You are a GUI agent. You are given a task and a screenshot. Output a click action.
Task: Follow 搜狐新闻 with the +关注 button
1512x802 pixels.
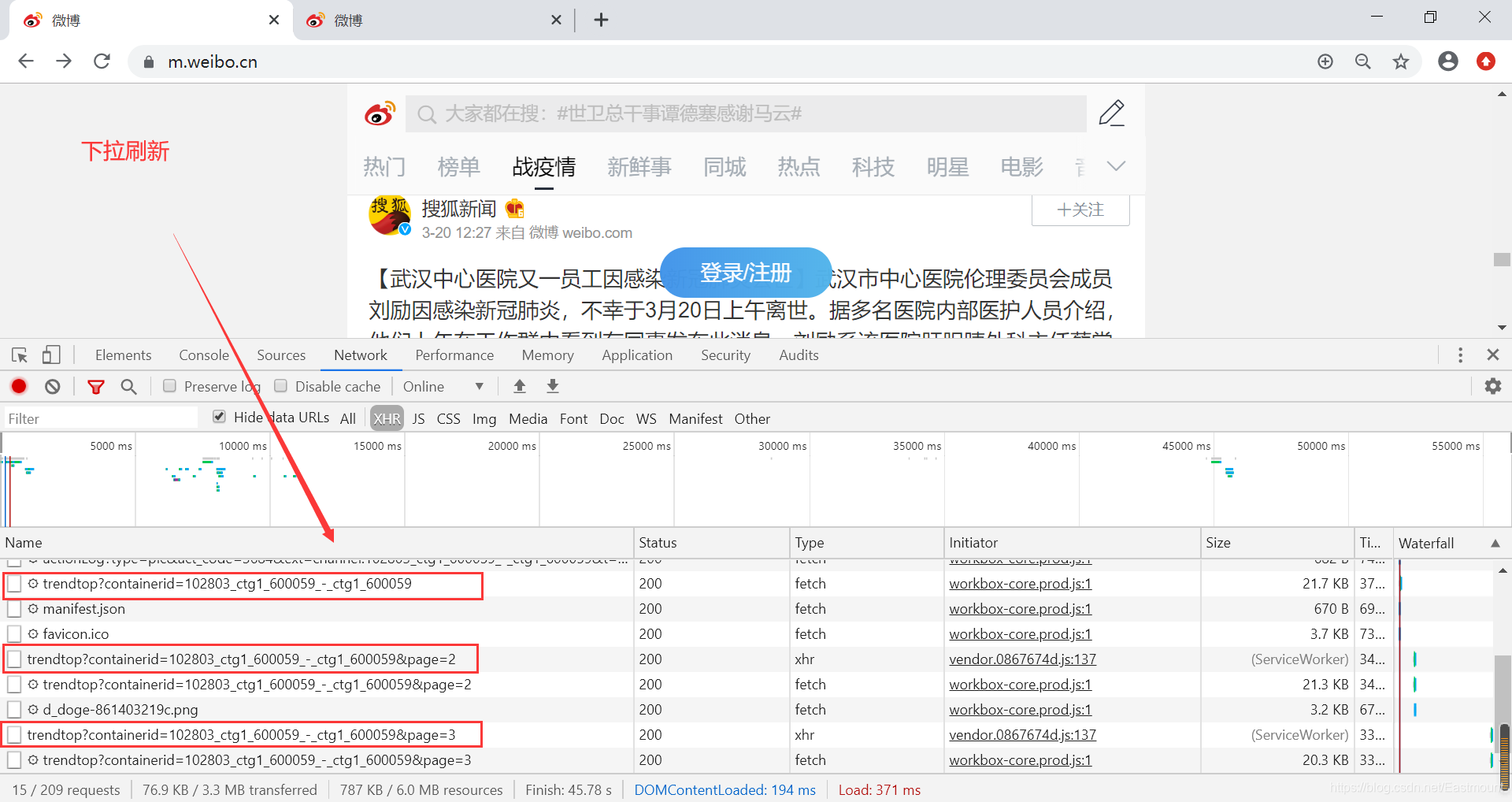1080,210
